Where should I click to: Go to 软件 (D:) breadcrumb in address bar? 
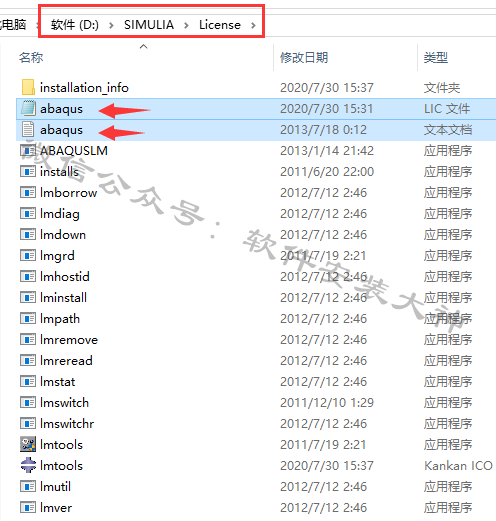75,25
